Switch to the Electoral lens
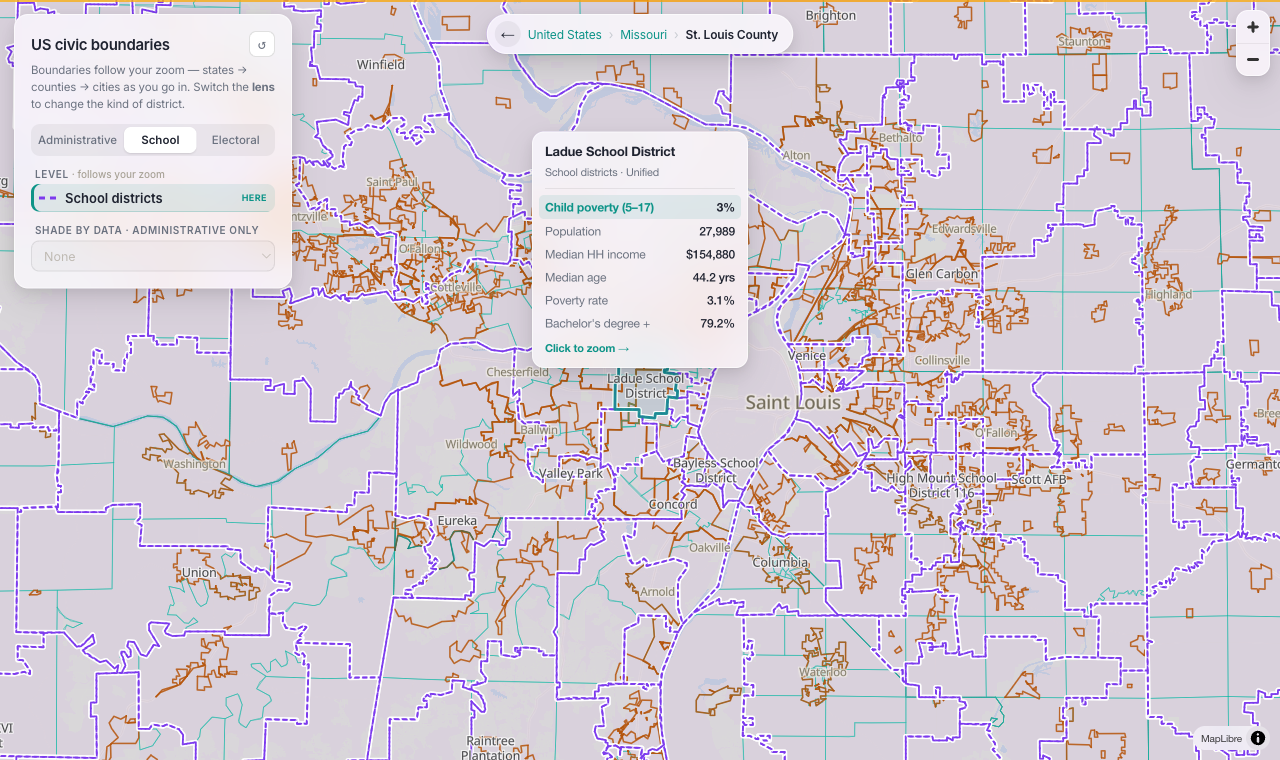1280x760 pixels. pos(235,140)
